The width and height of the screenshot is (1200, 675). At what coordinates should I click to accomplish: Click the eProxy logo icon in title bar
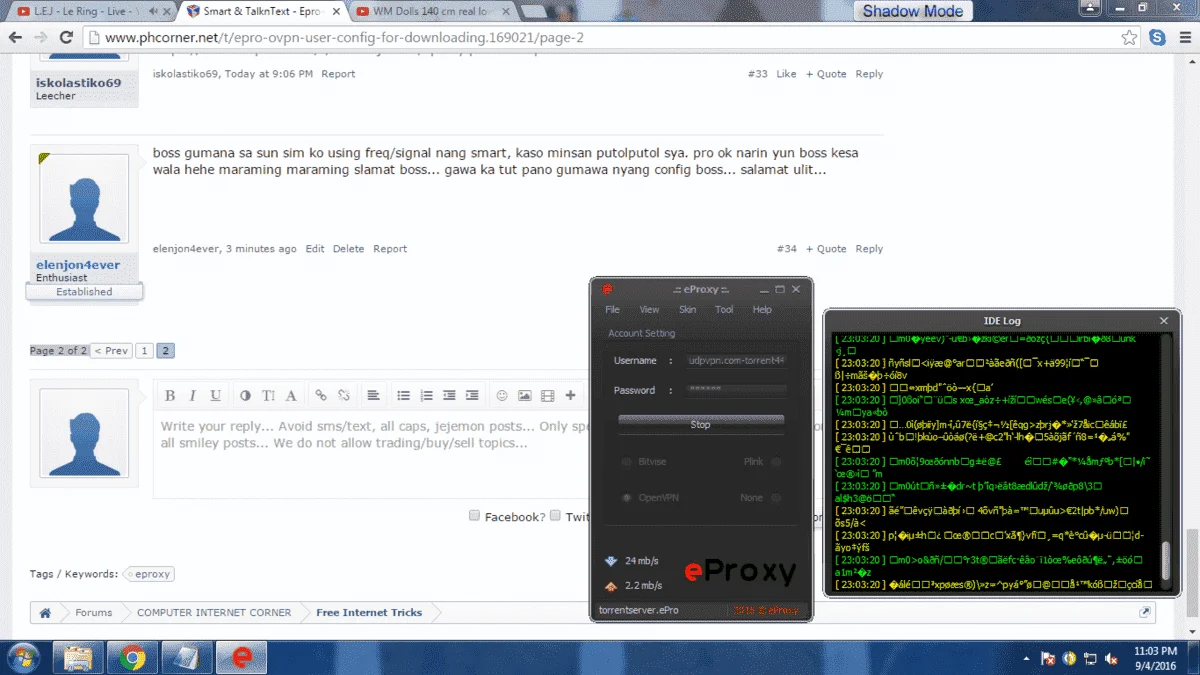(606, 289)
